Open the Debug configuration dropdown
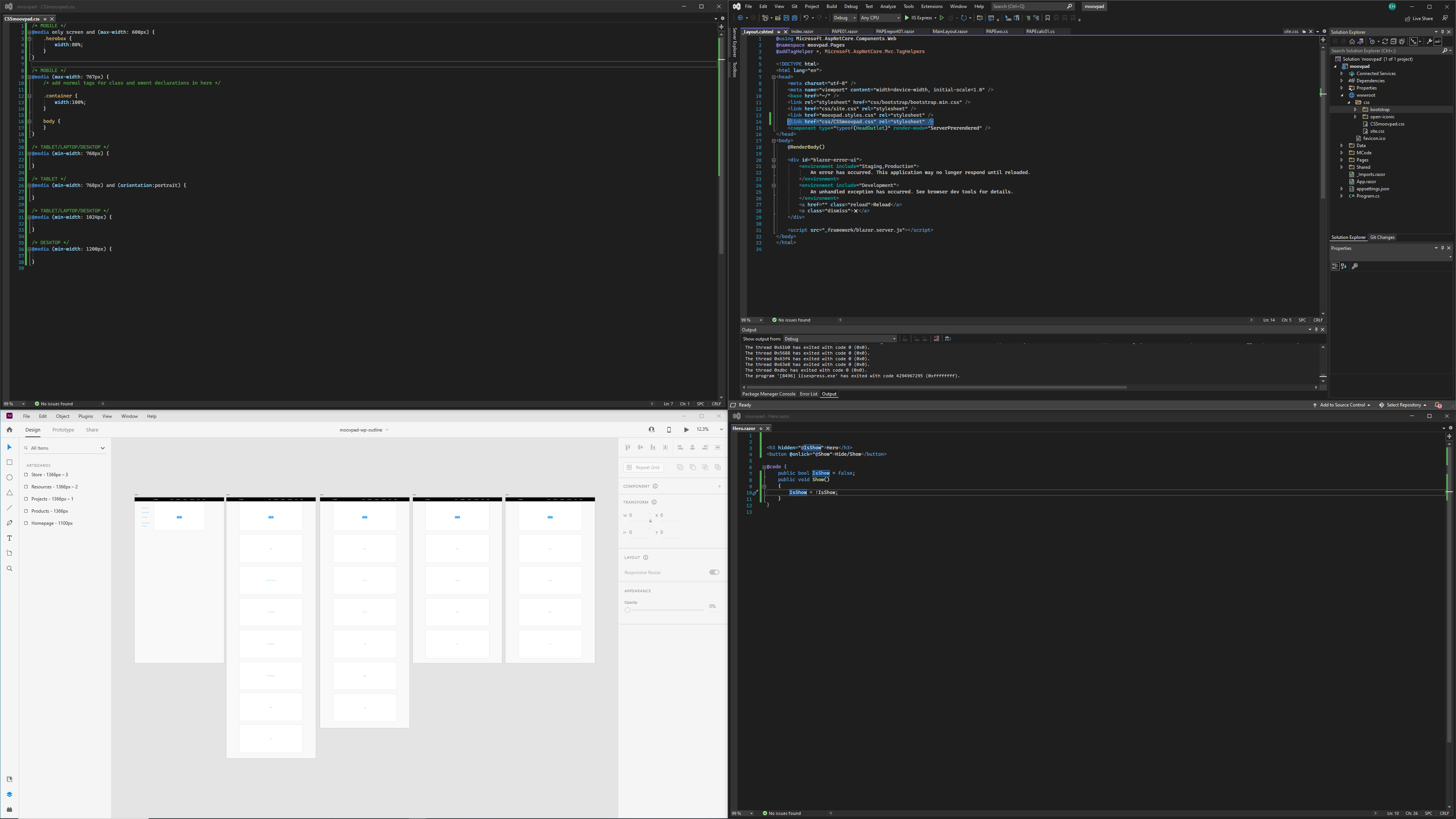The height and width of the screenshot is (819, 1456). coord(844,18)
